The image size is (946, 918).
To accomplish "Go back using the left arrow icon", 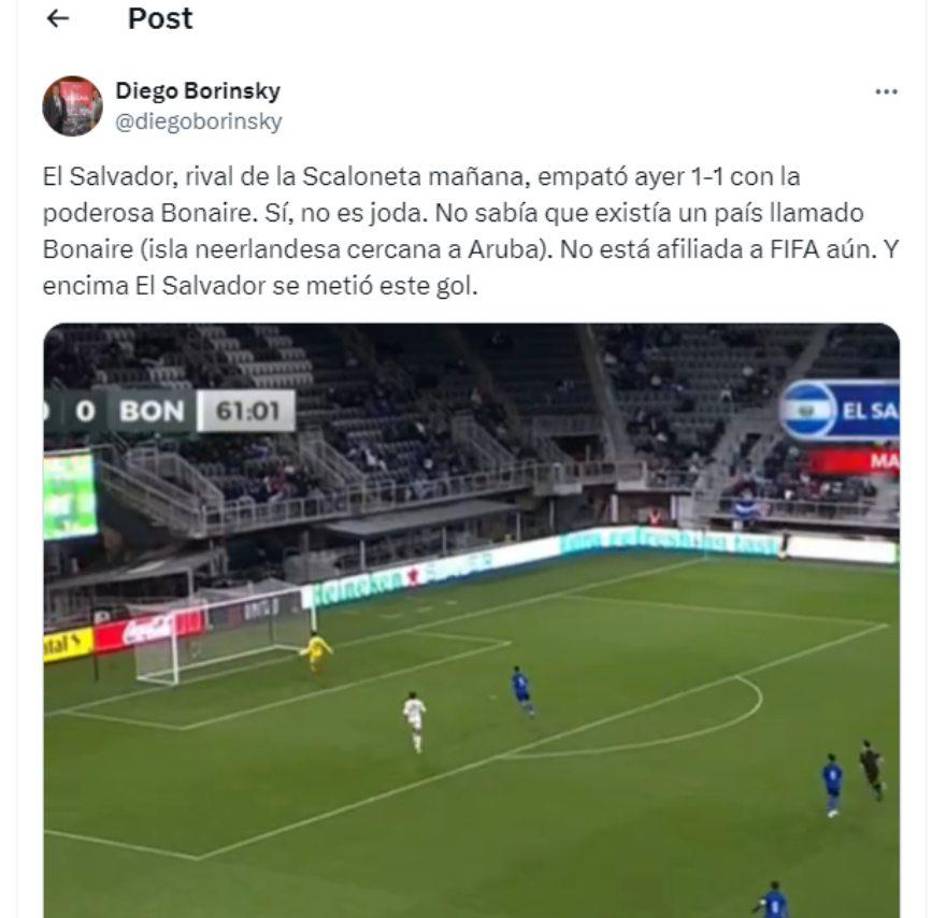I will (x=58, y=19).
